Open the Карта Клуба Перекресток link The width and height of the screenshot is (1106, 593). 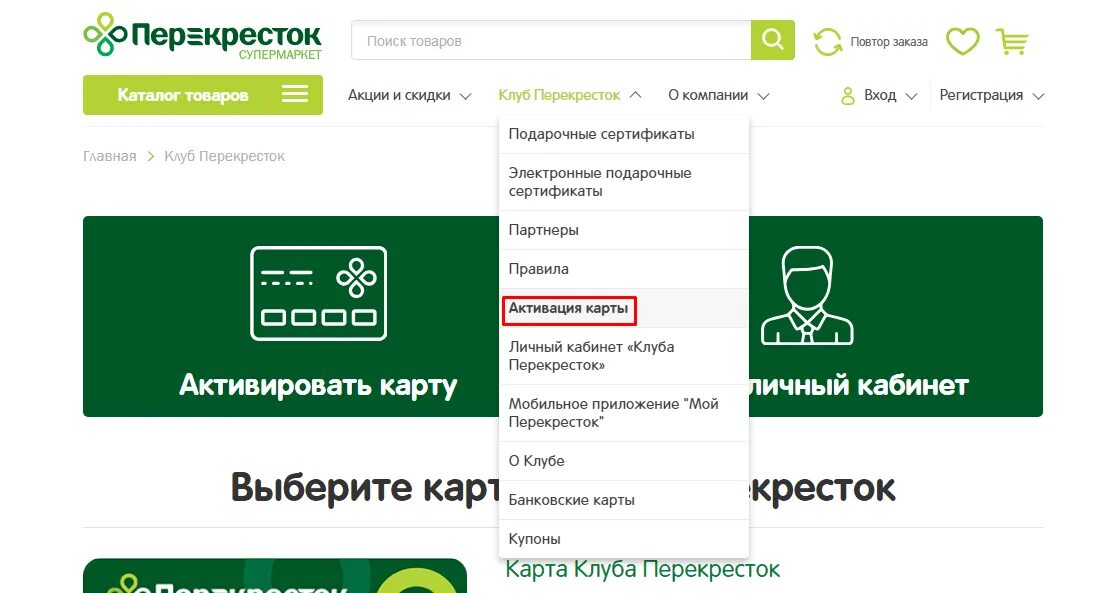tap(643, 569)
